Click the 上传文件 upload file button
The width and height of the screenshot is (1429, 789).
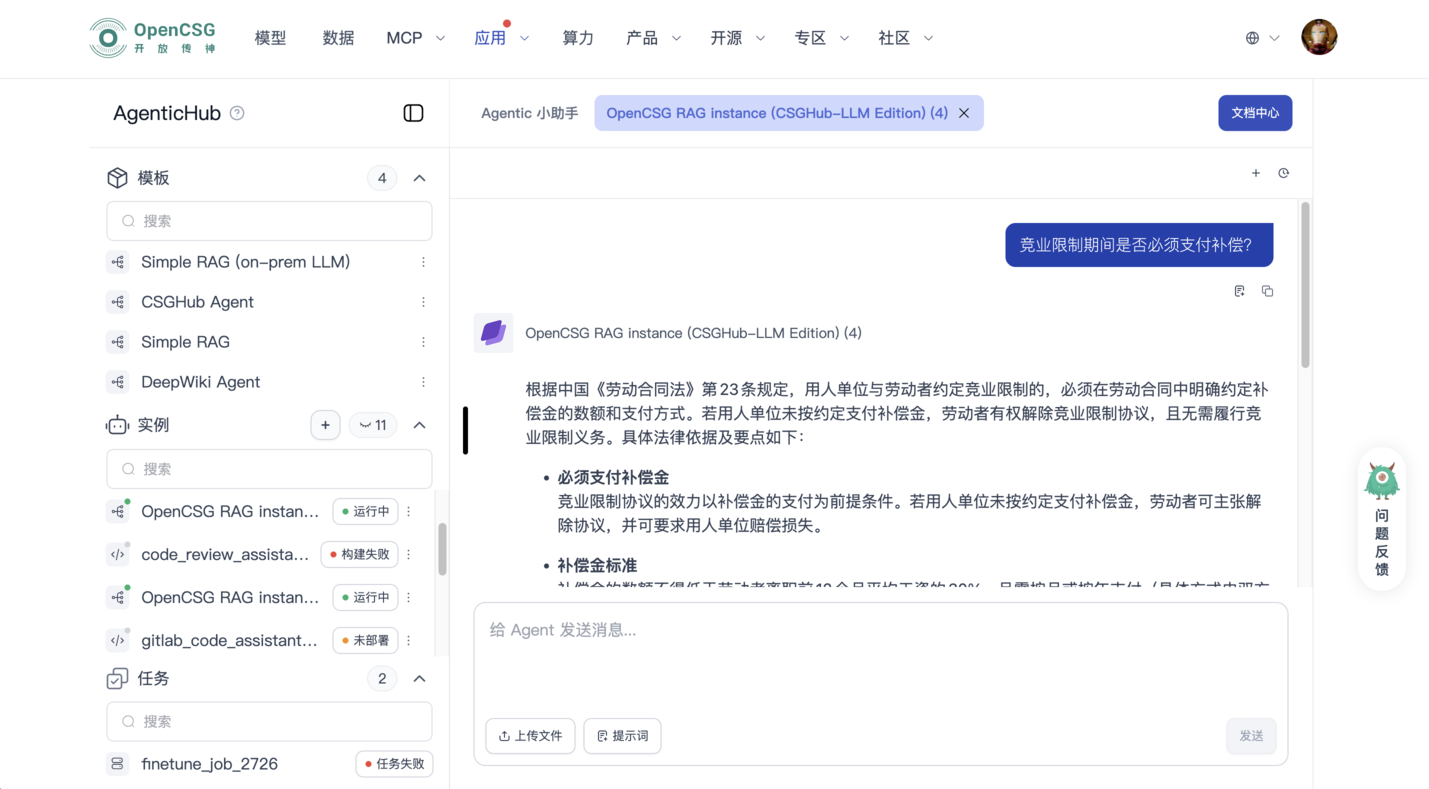530,735
